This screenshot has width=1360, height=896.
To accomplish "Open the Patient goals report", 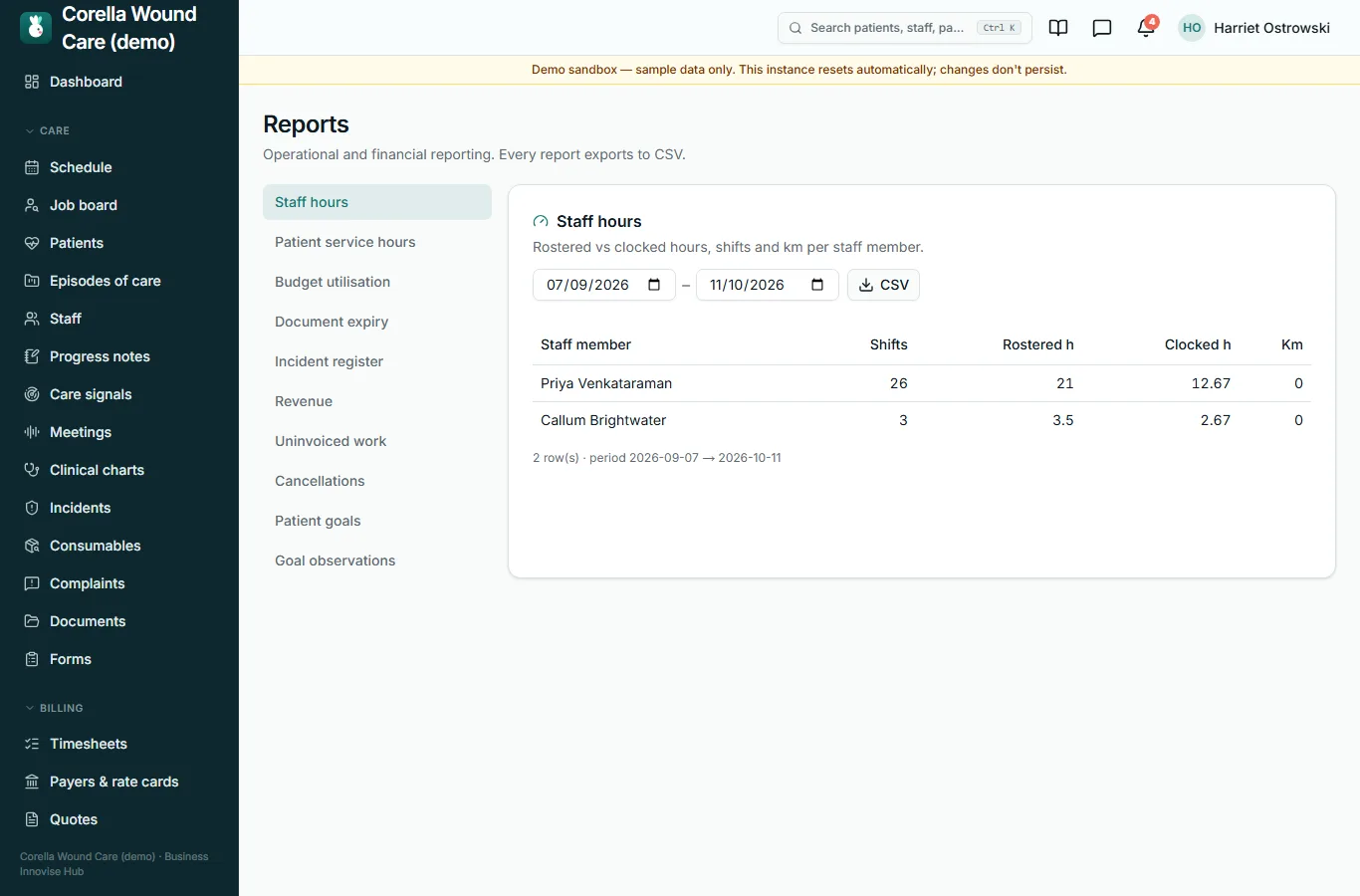I will pyautogui.click(x=377, y=521).
